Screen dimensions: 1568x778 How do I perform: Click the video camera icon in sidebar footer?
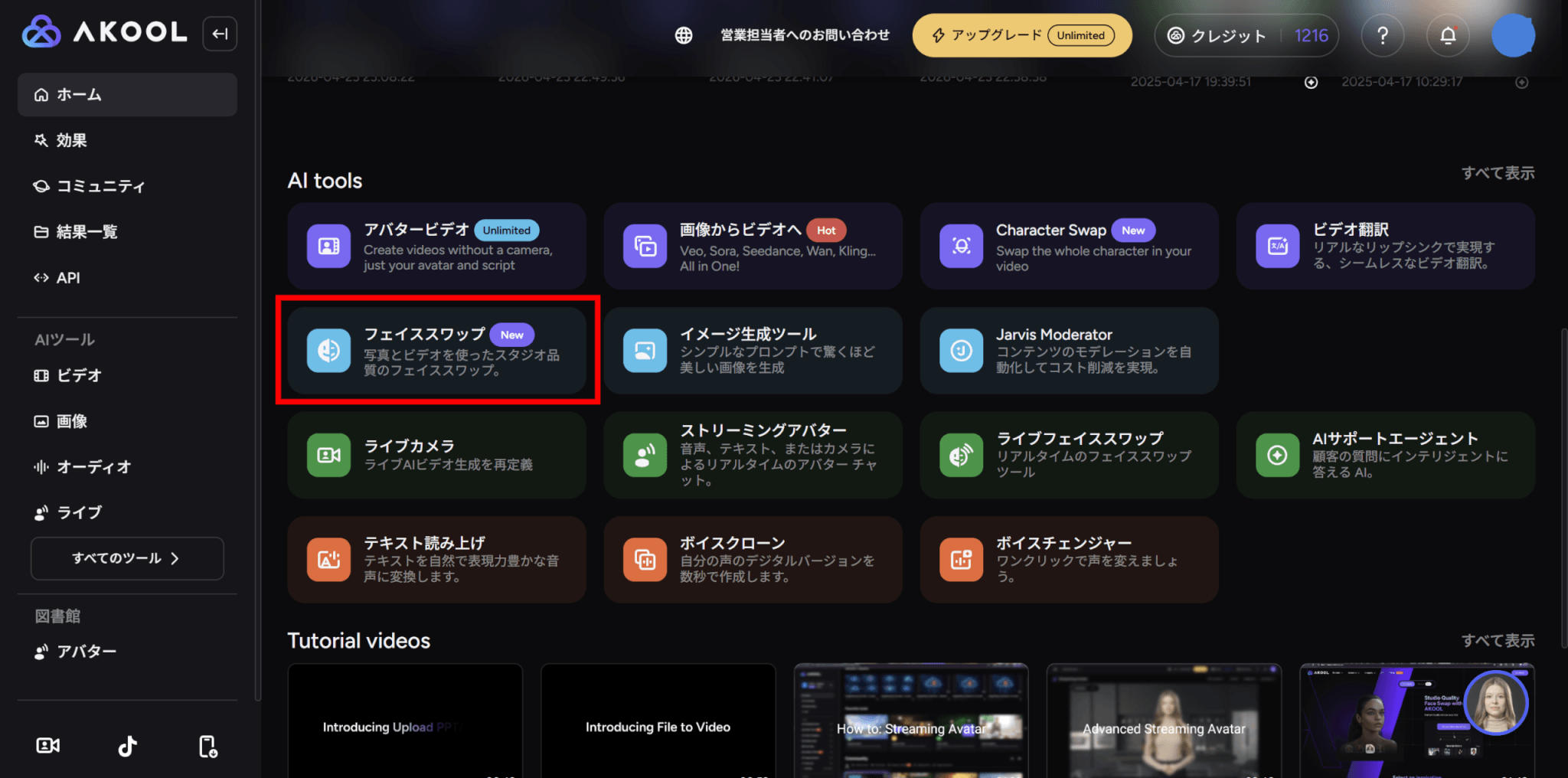coord(48,746)
